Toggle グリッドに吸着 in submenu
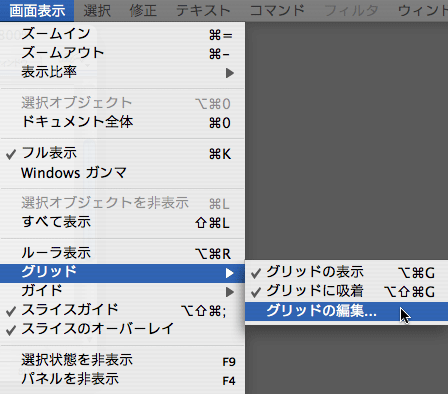The image size is (448, 394). click(347, 292)
